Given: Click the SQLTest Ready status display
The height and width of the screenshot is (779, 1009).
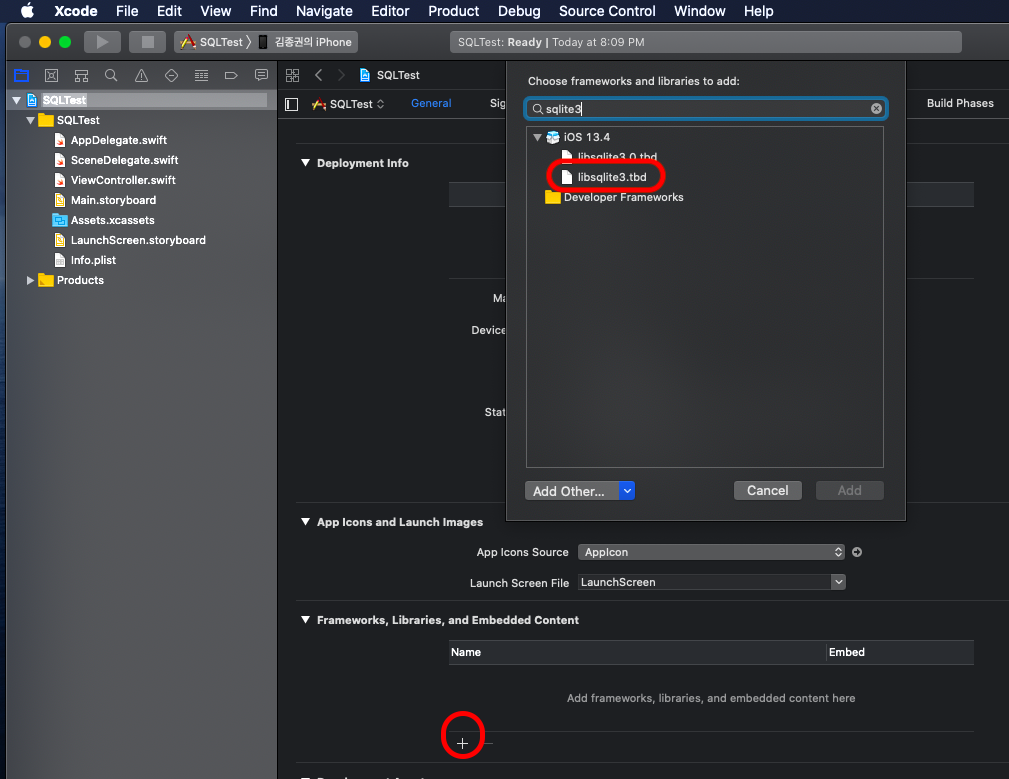Looking at the screenshot, I should pos(705,42).
